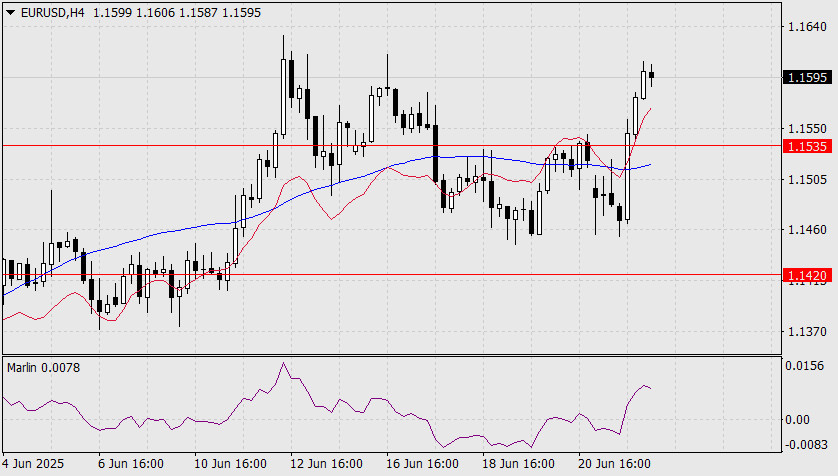The height and width of the screenshot is (476, 838).
Task: Click the 1.1640 price scale label
Action: point(807,26)
